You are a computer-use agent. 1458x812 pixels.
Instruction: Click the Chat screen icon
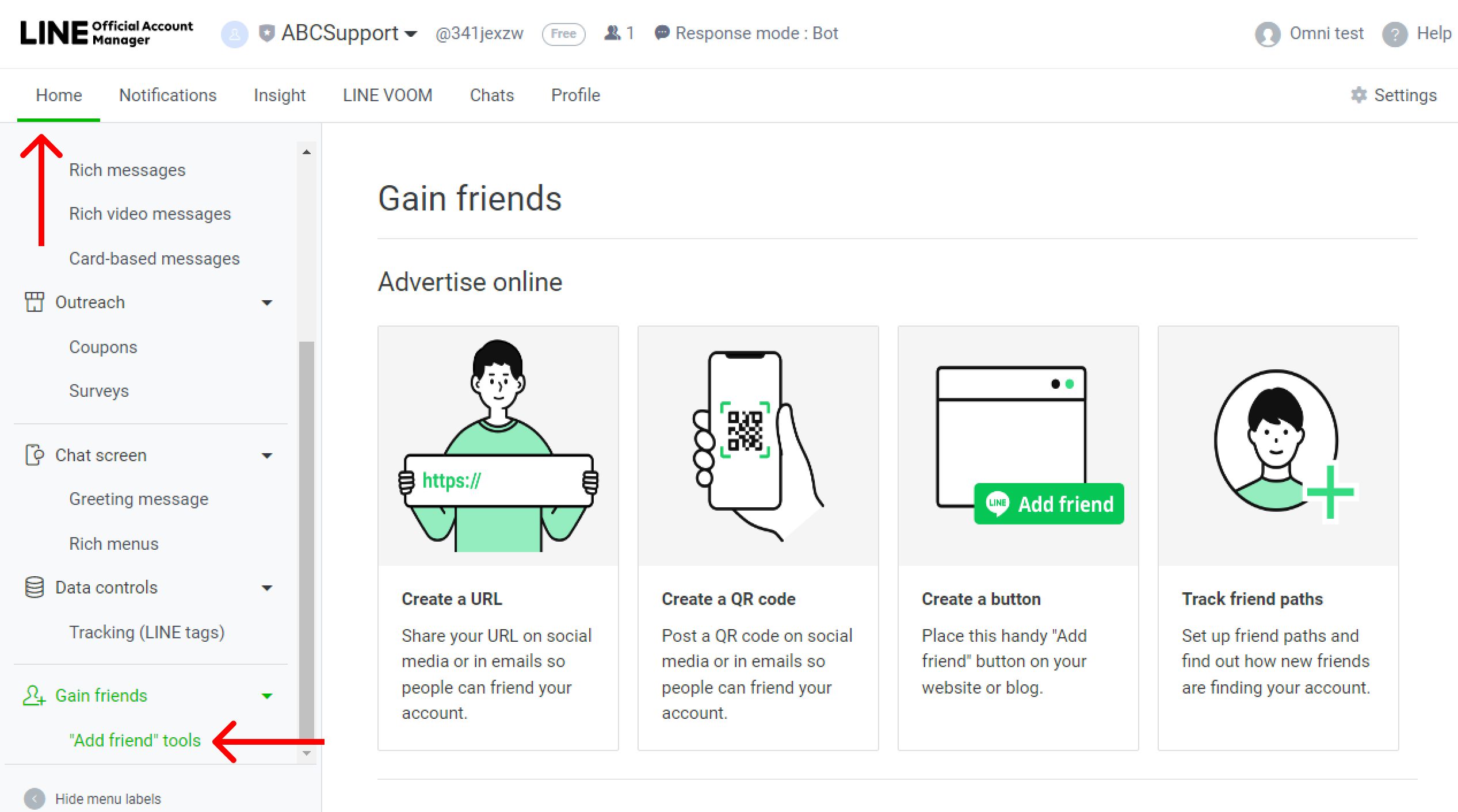[x=34, y=455]
